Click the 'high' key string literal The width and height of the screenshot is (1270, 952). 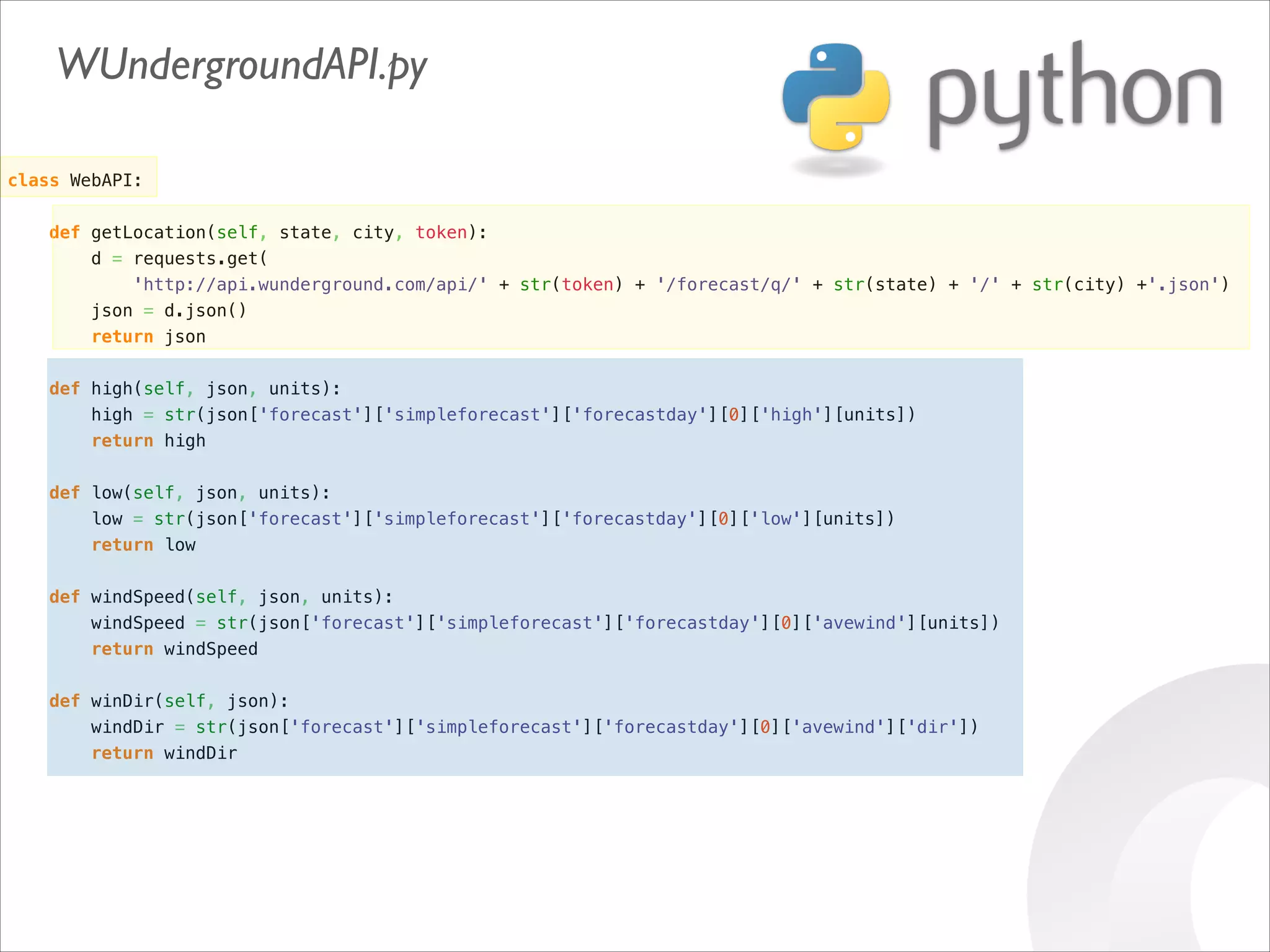point(791,415)
